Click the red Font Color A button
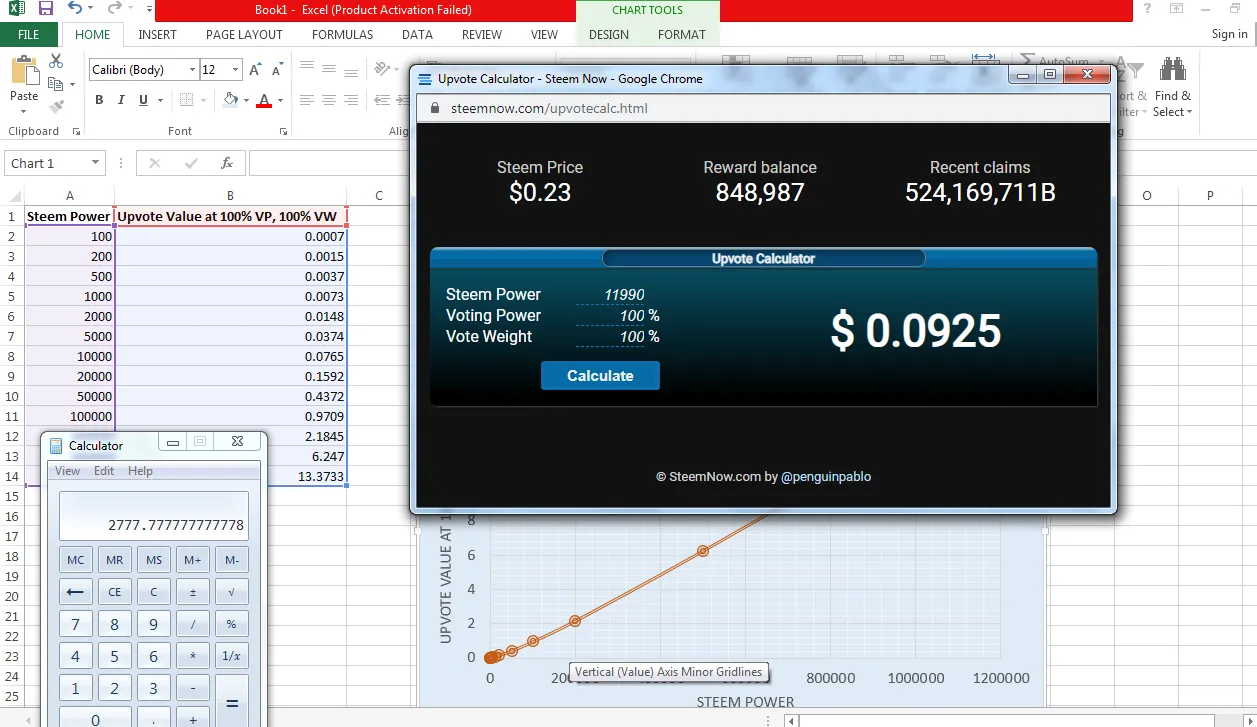The image size is (1257, 727). (264, 100)
